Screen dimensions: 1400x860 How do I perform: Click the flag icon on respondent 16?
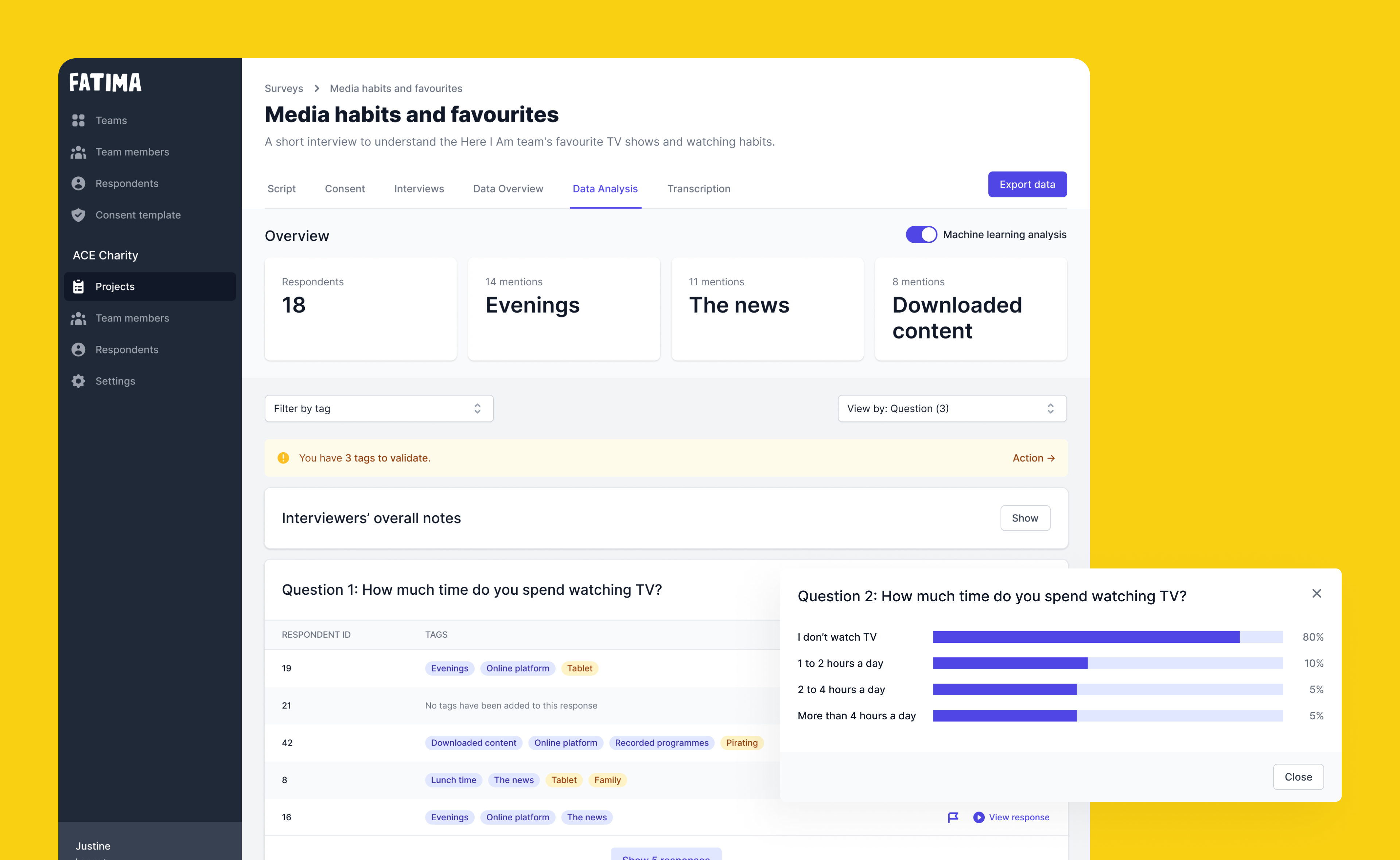point(953,817)
